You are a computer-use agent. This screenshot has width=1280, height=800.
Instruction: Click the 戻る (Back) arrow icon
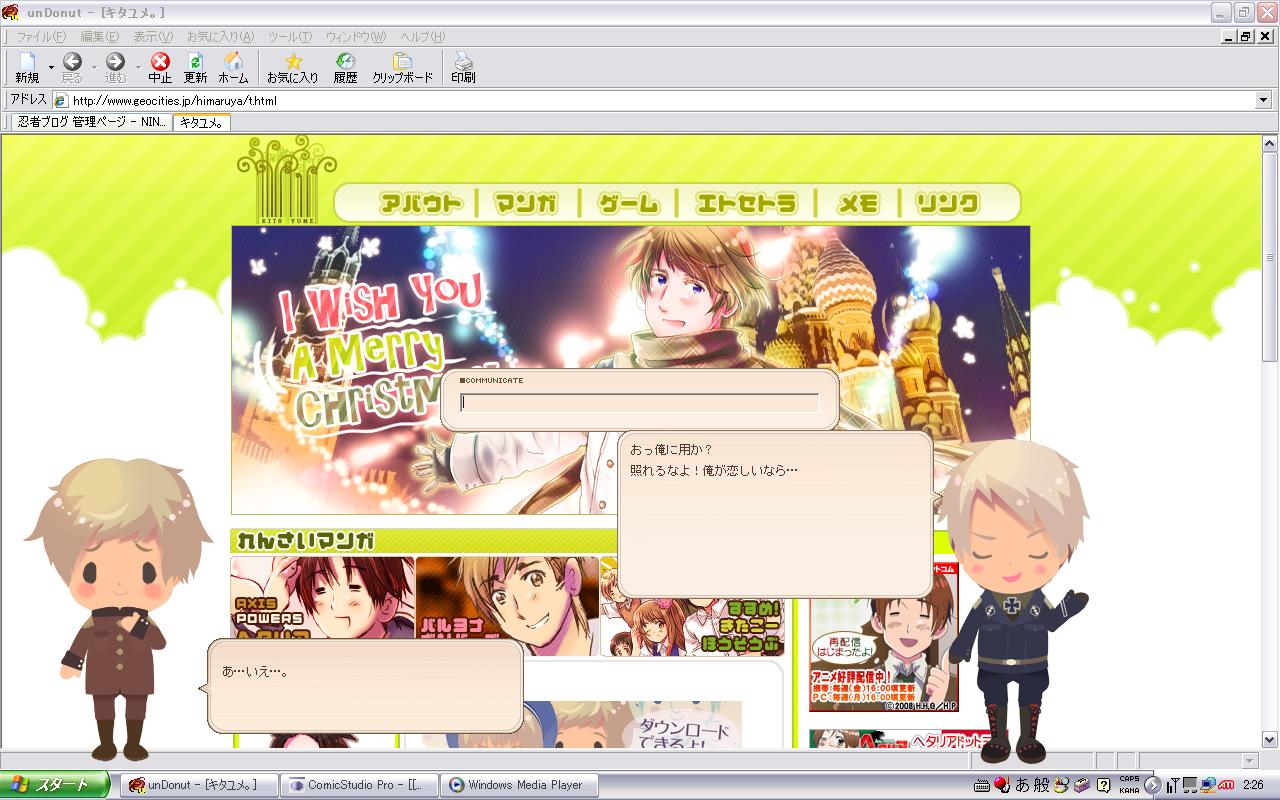72,62
